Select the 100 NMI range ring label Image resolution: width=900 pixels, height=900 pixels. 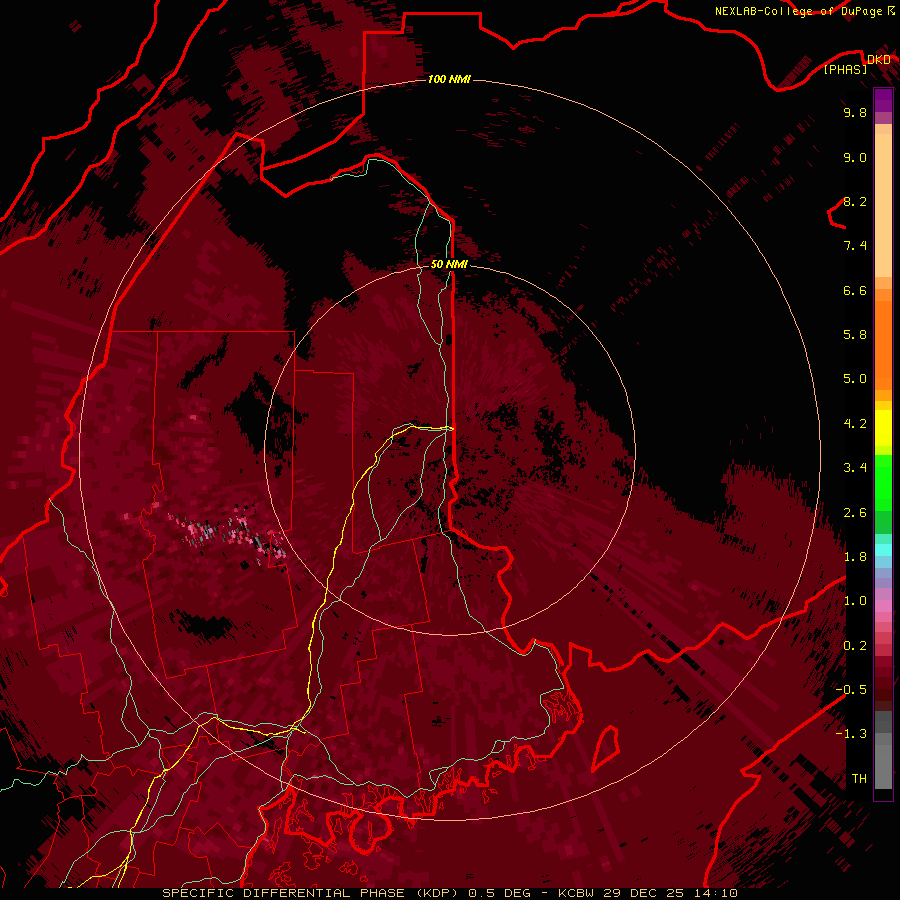pyautogui.click(x=449, y=79)
